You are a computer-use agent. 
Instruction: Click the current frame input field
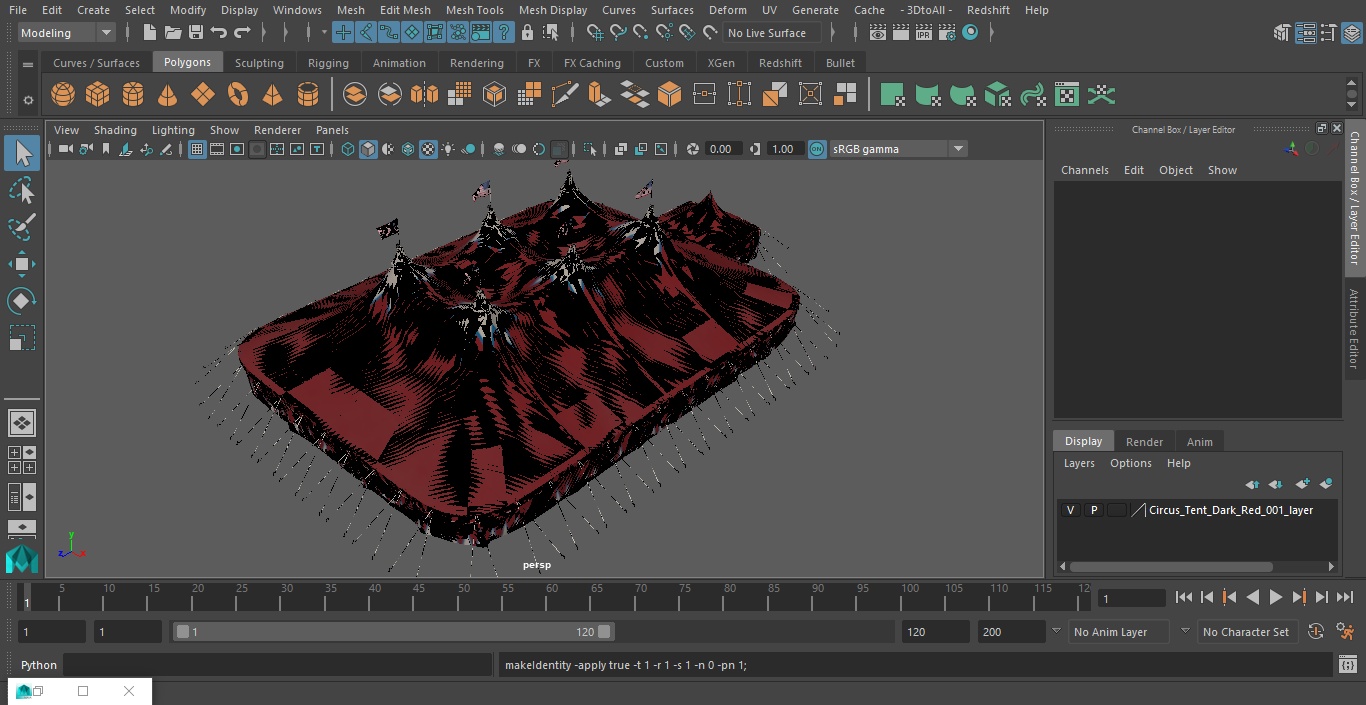(1131, 599)
